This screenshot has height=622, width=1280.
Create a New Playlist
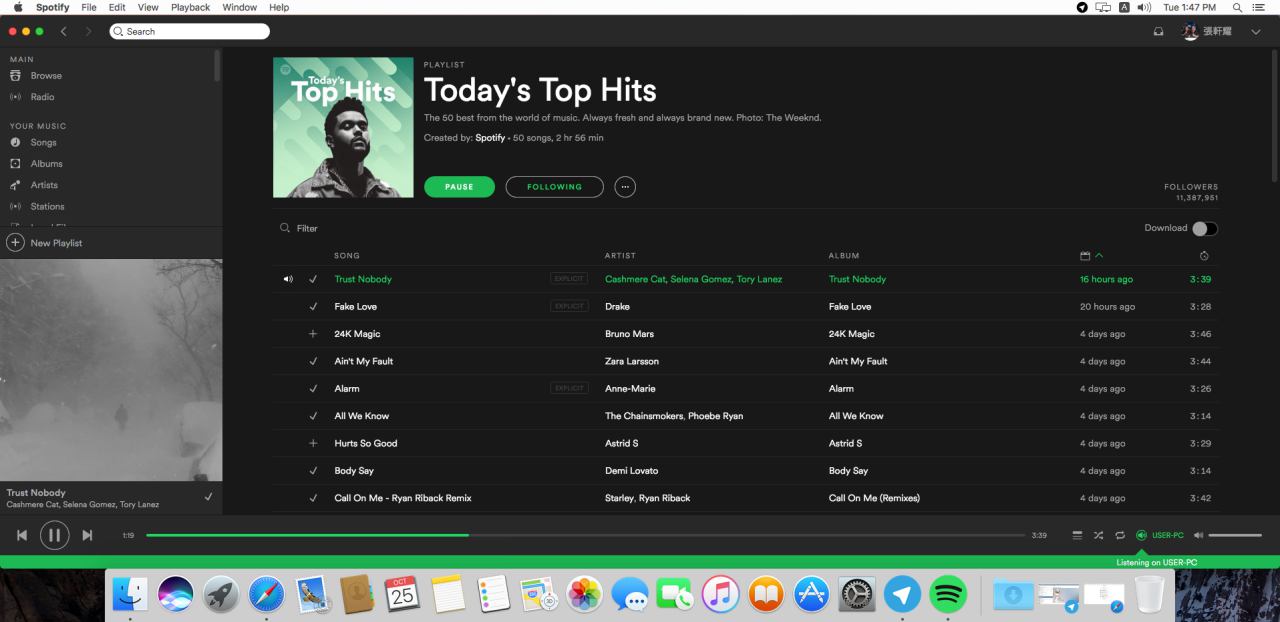coord(45,243)
